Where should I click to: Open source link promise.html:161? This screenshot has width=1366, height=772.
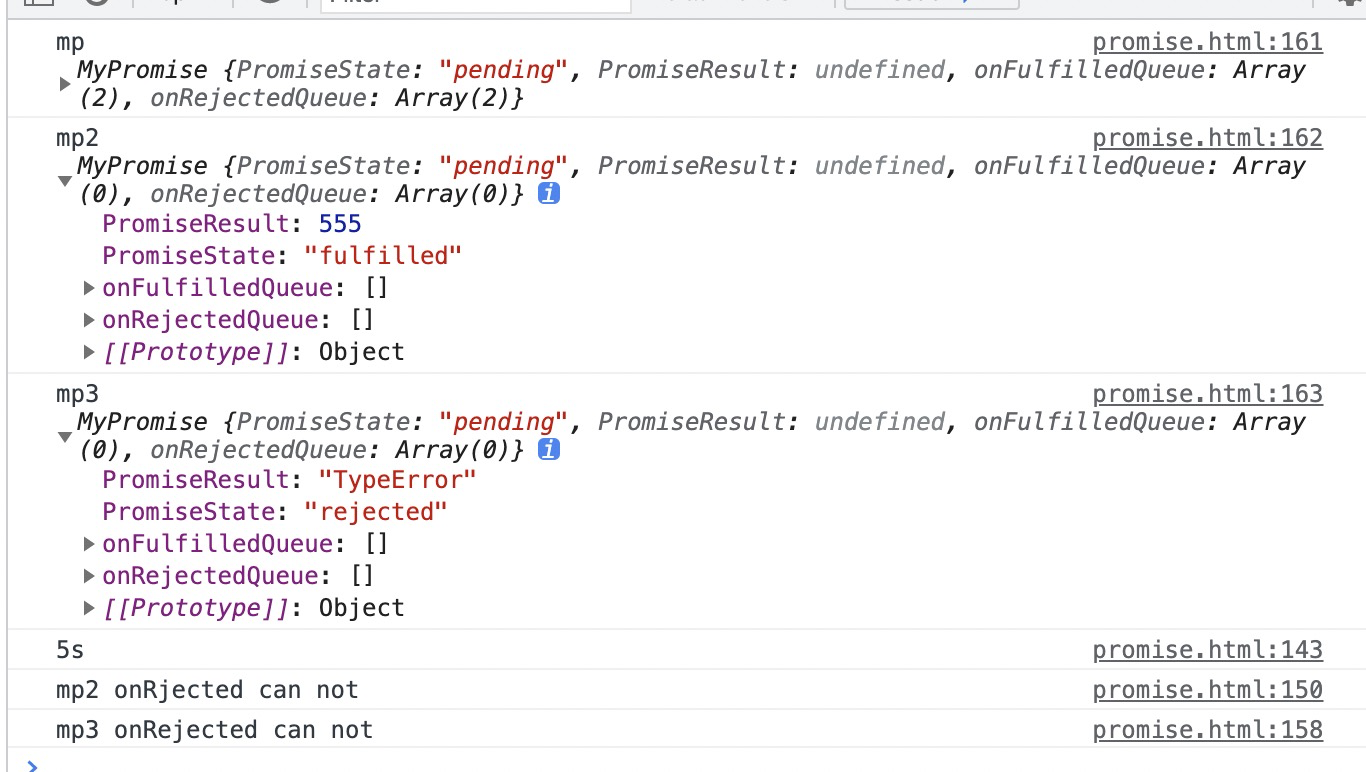(1207, 42)
